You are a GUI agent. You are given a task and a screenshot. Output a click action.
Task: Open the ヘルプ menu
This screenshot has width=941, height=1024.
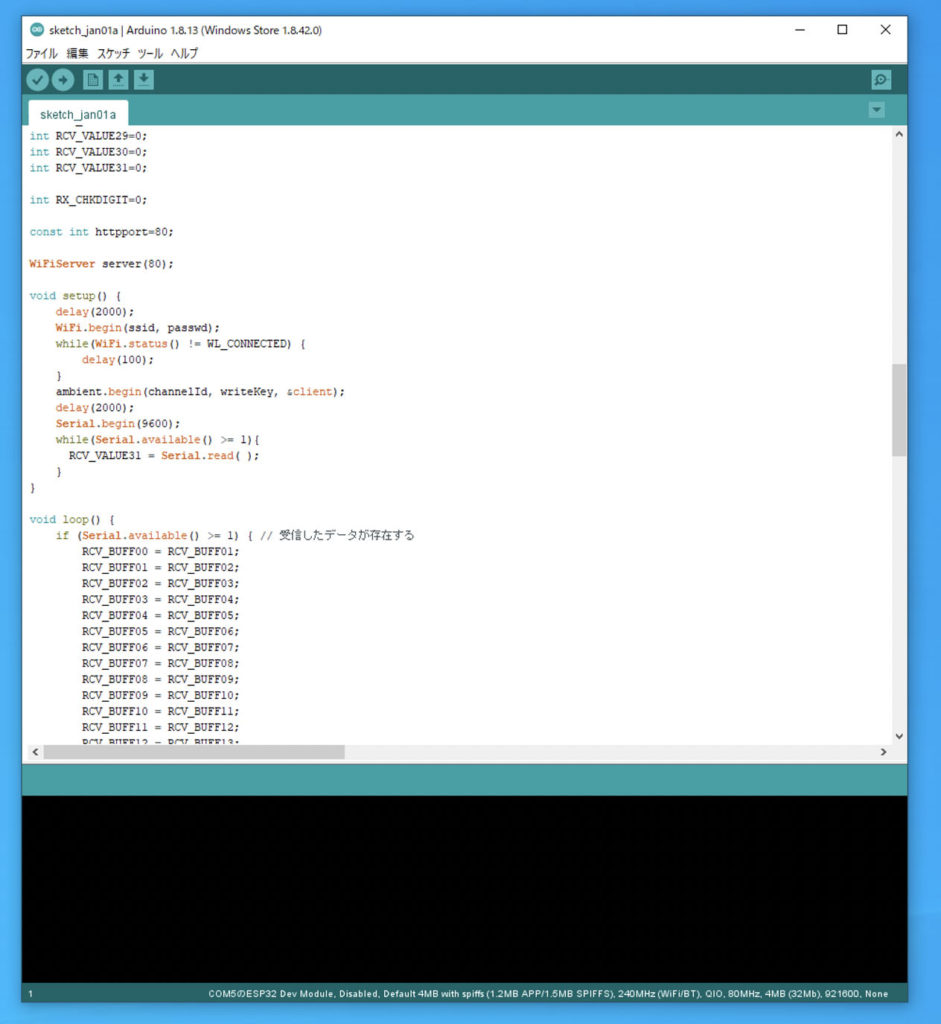(184, 54)
